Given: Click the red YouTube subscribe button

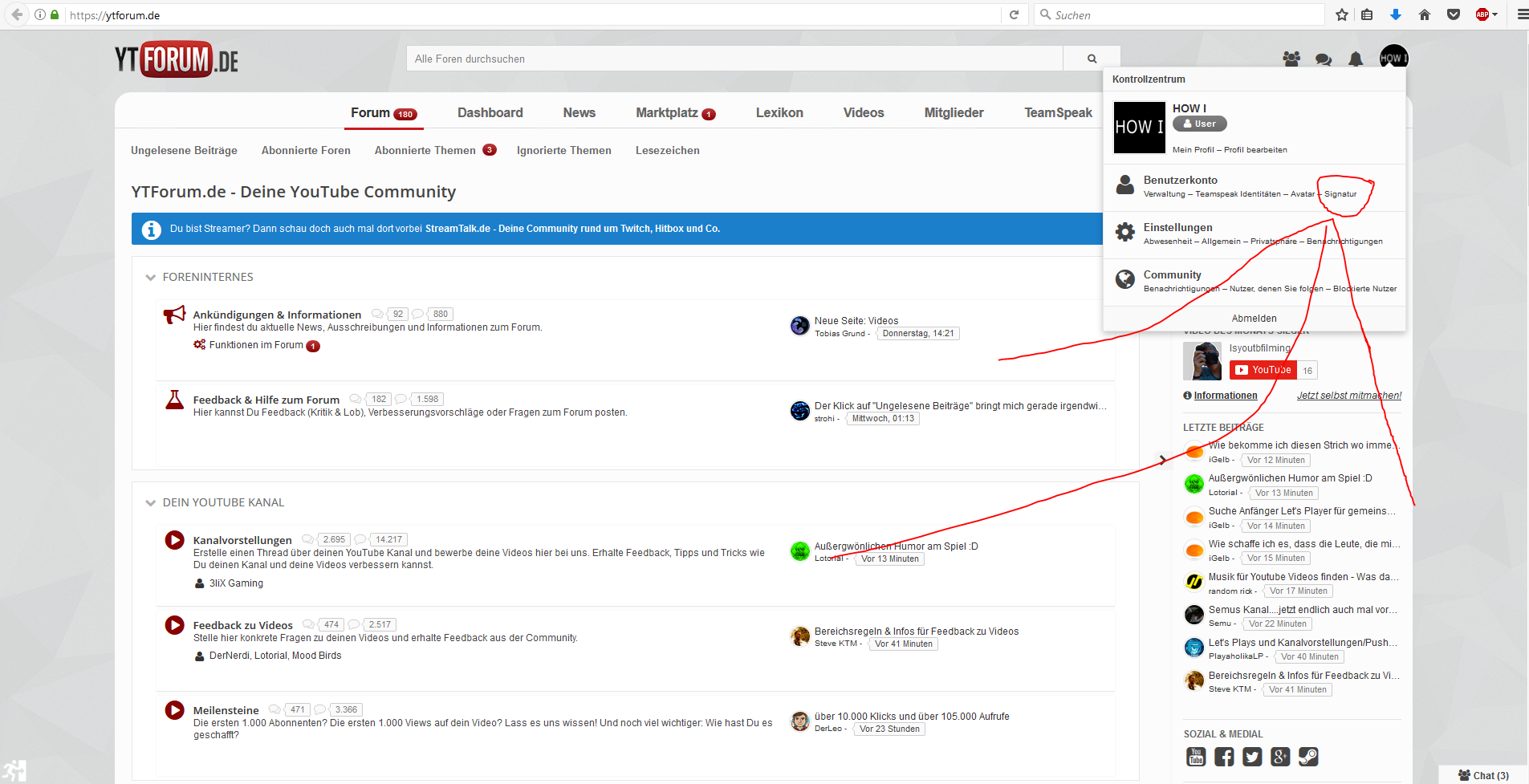Looking at the screenshot, I should 1263,370.
